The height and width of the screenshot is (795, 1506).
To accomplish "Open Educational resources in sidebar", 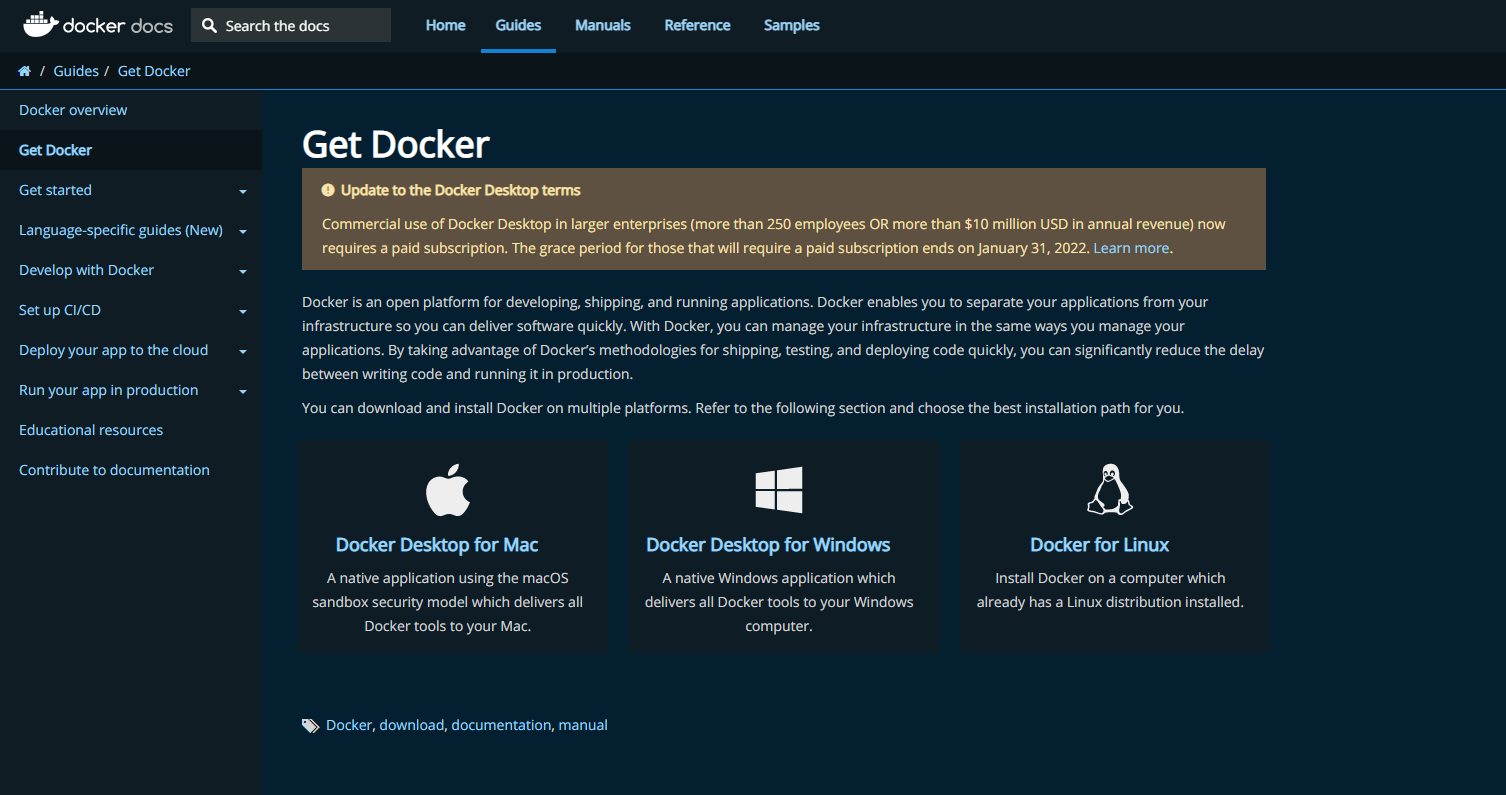I will click(91, 430).
